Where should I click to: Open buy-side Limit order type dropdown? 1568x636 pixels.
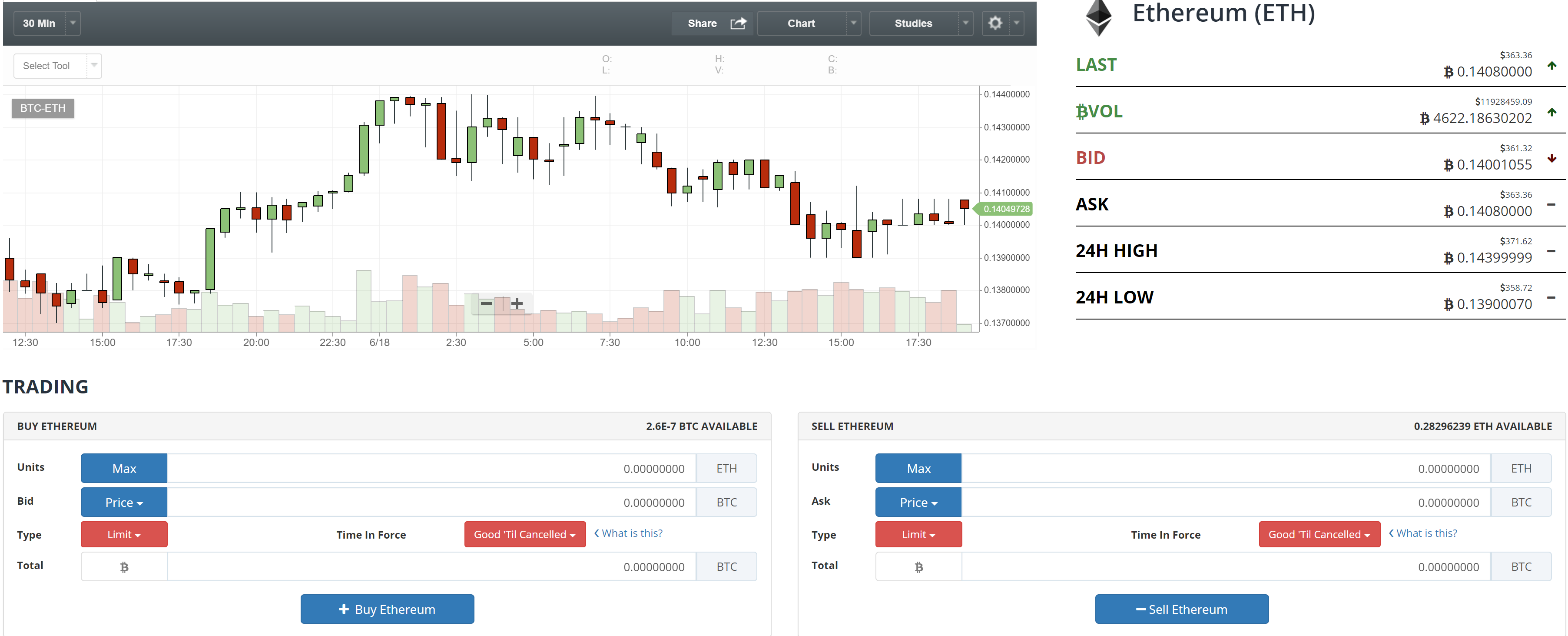123,534
